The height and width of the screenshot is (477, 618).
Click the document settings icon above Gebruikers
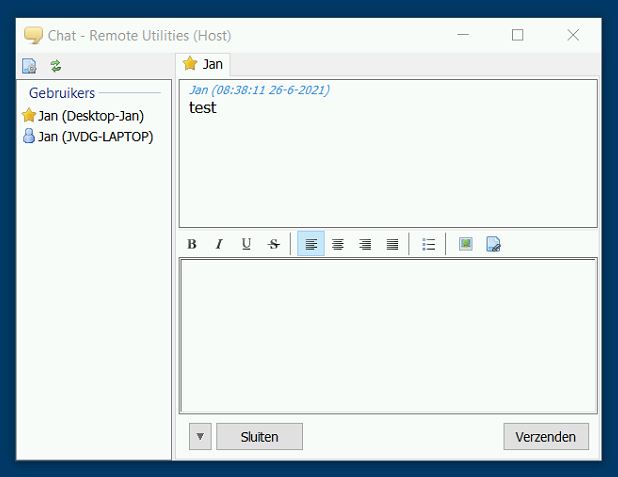point(29,66)
